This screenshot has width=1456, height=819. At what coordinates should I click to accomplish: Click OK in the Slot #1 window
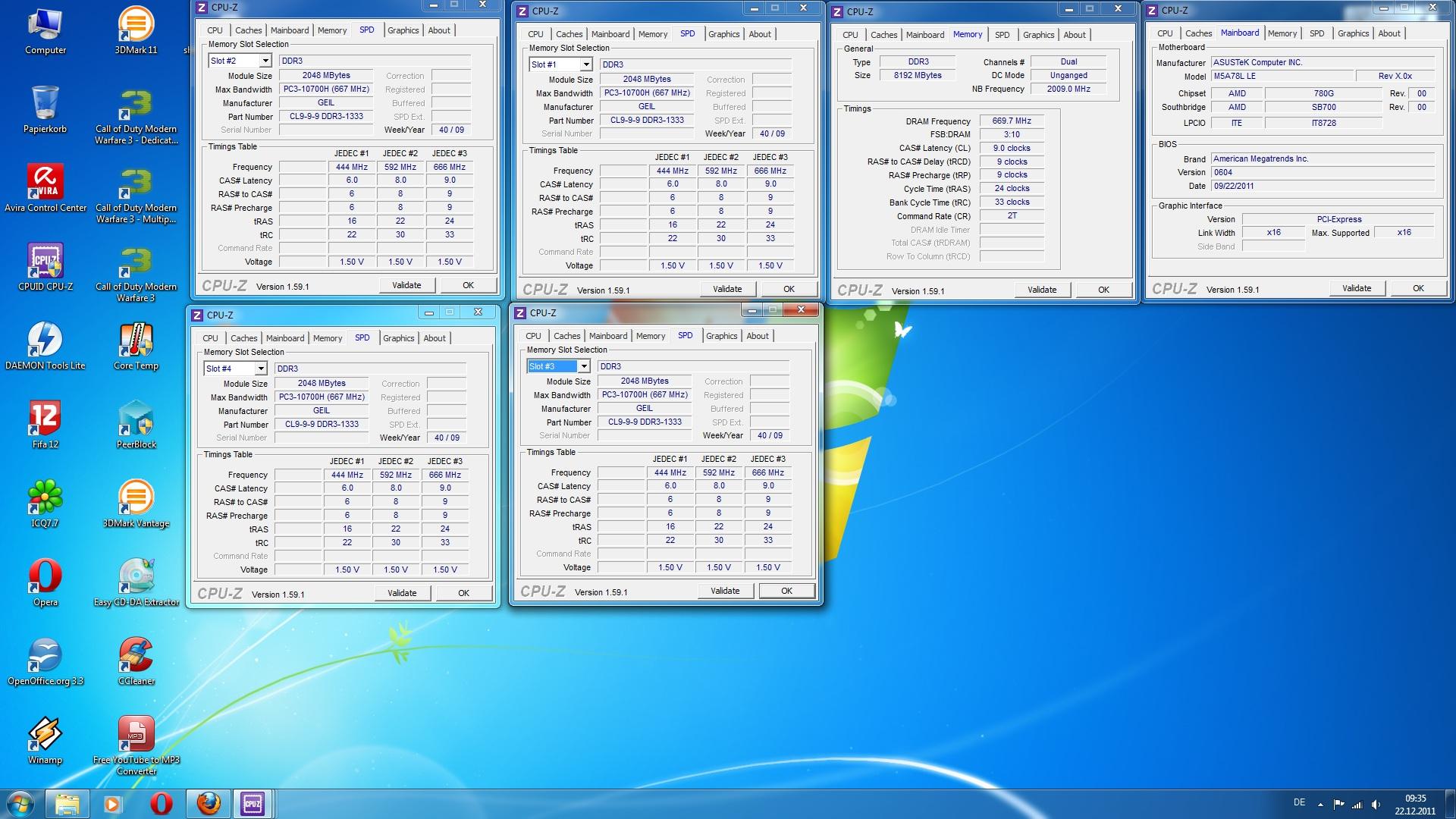[789, 289]
